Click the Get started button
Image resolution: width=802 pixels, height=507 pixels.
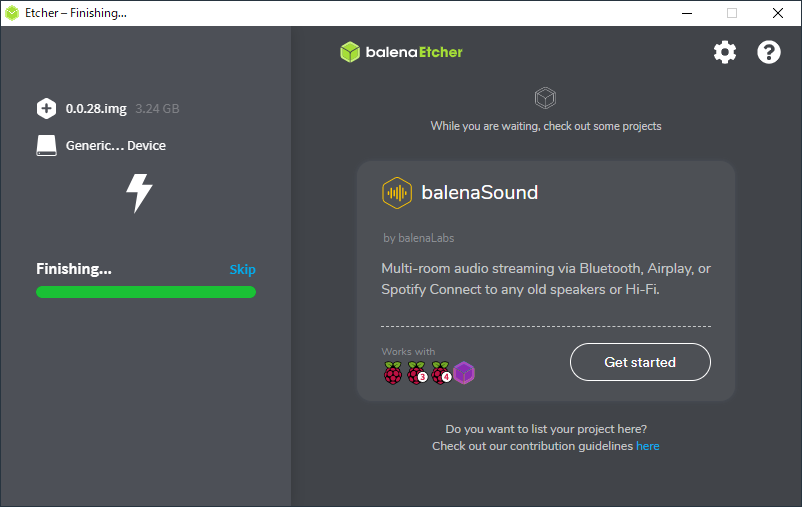tap(640, 362)
